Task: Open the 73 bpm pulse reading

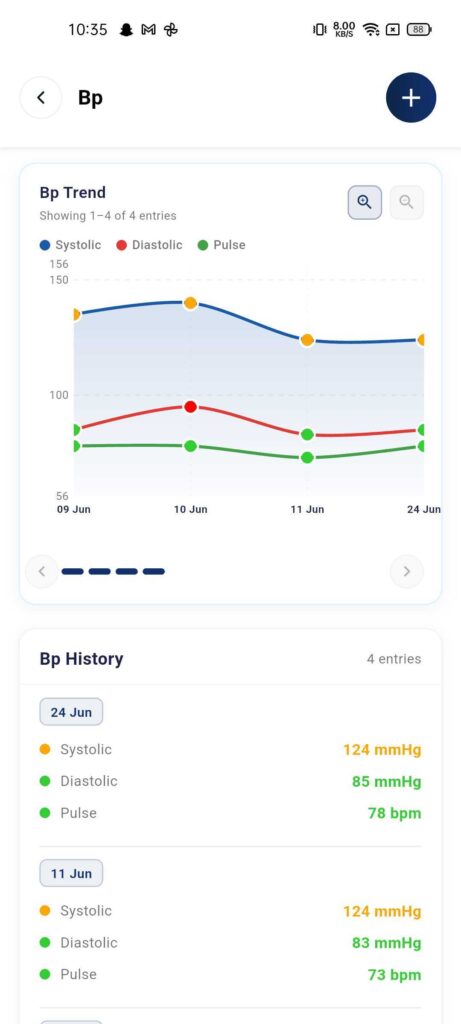Action: (394, 975)
